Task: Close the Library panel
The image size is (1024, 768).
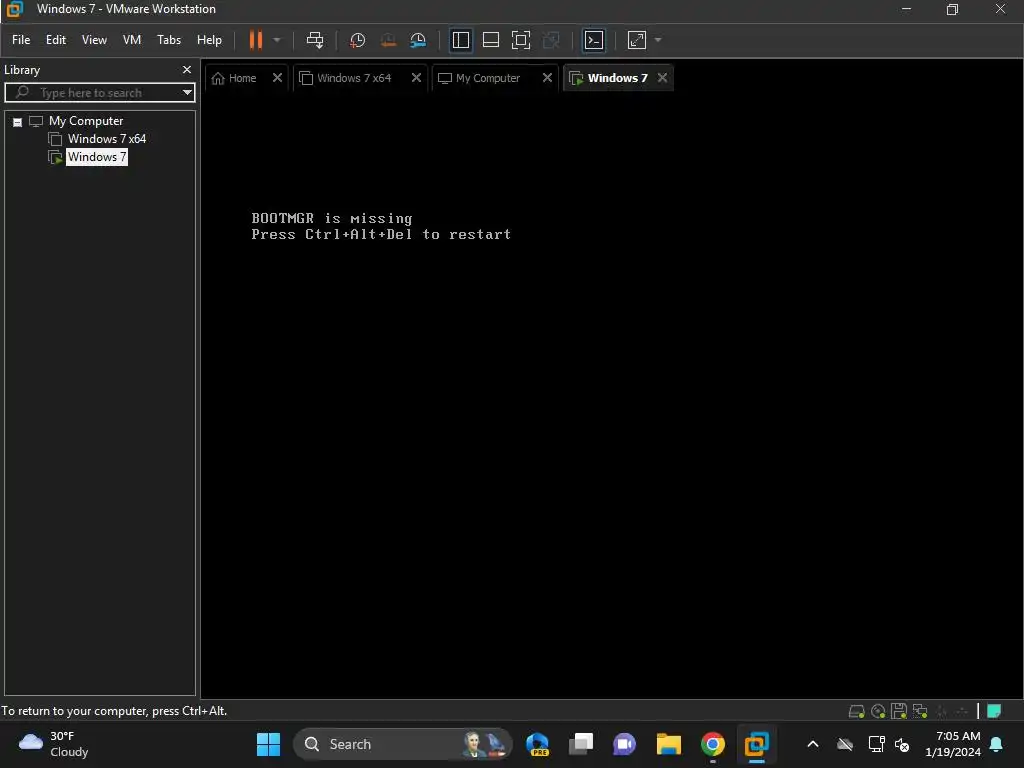Action: pos(187,69)
